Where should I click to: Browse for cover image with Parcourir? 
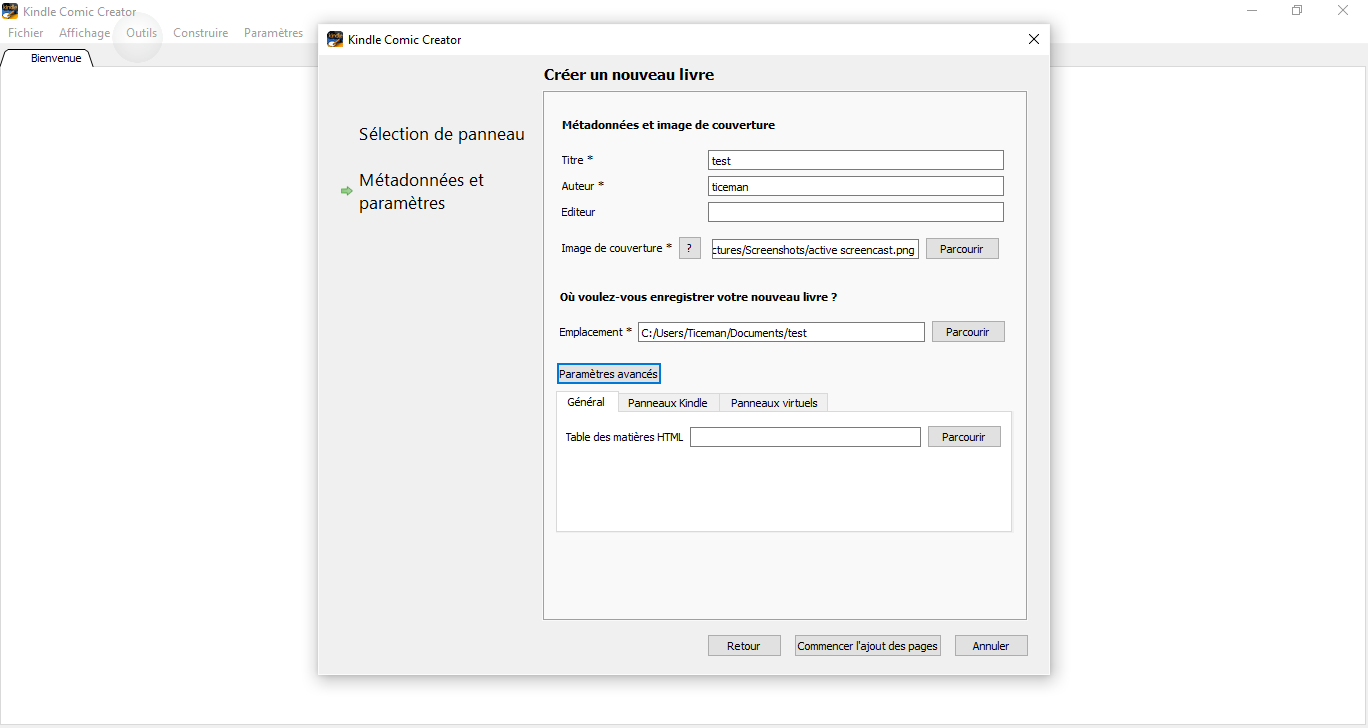(x=962, y=249)
